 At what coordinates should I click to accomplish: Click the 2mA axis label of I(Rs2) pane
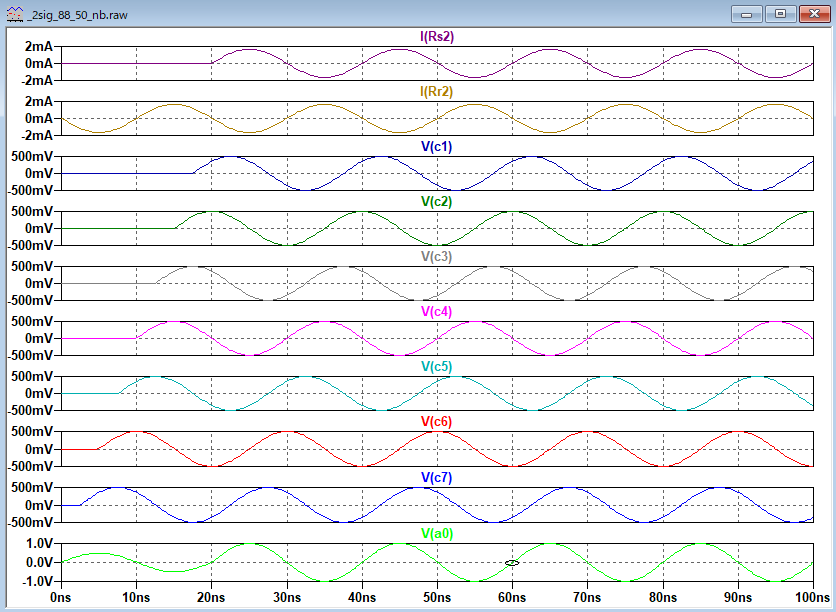click(x=38, y=47)
